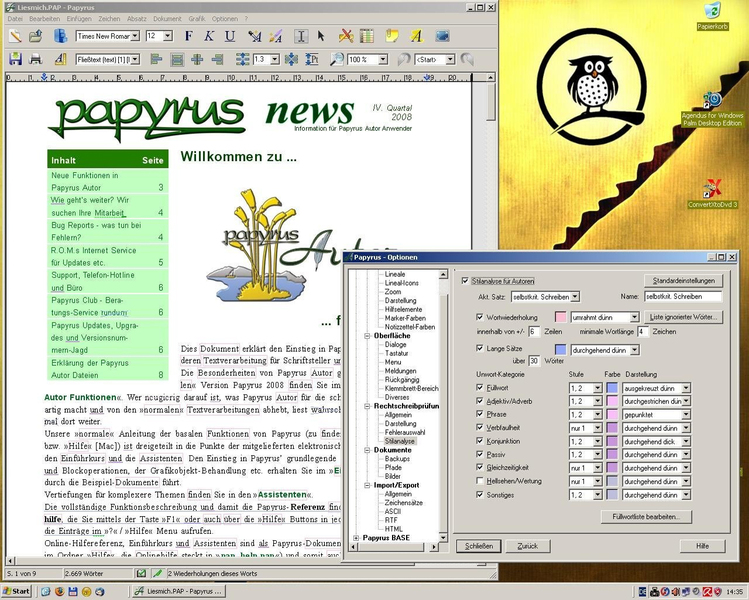Open the Fließtext style dropdown
This screenshot has height=600, width=749.
(135, 59)
